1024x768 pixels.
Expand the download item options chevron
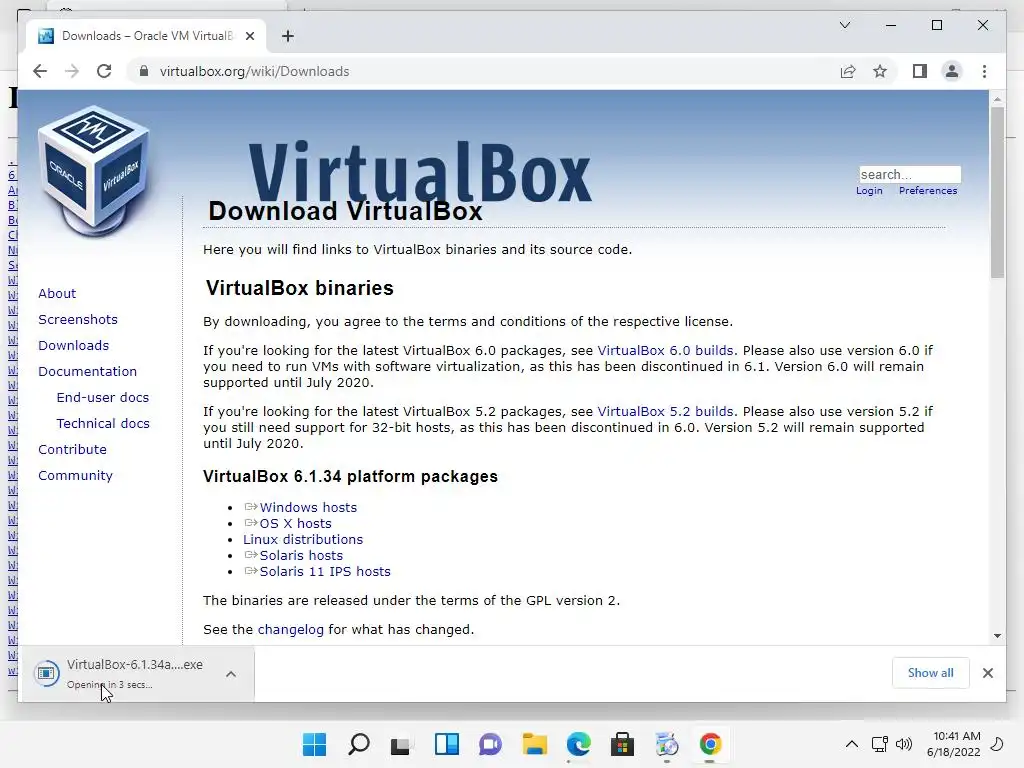pos(231,674)
